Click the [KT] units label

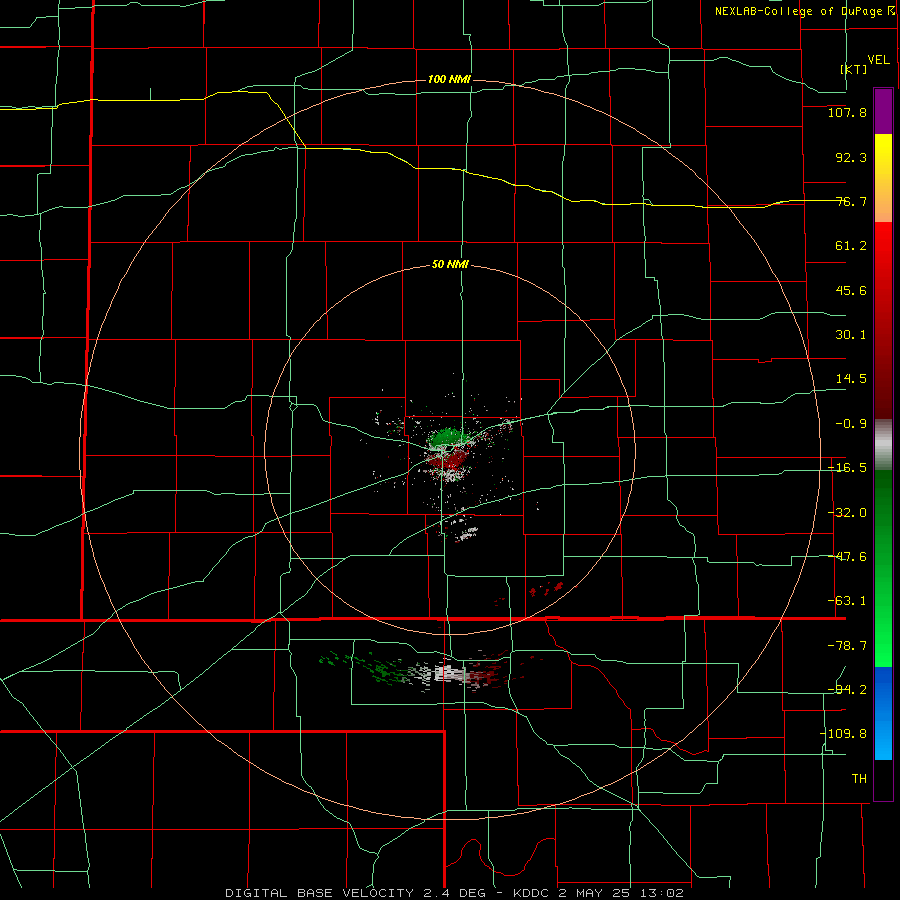click(x=854, y=69)
